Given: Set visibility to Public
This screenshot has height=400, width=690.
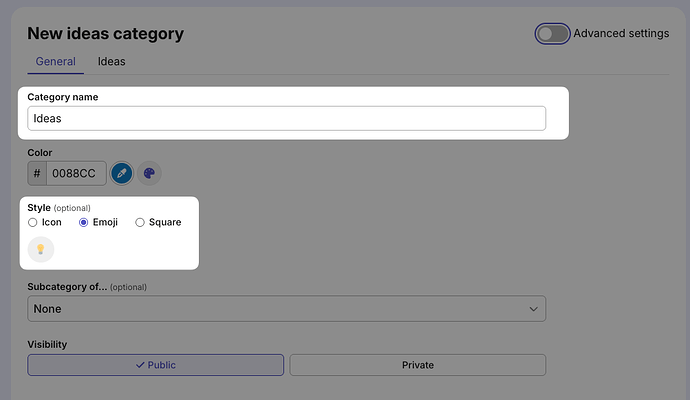Looking at the screenshot, I should click(x=155, y=365).
